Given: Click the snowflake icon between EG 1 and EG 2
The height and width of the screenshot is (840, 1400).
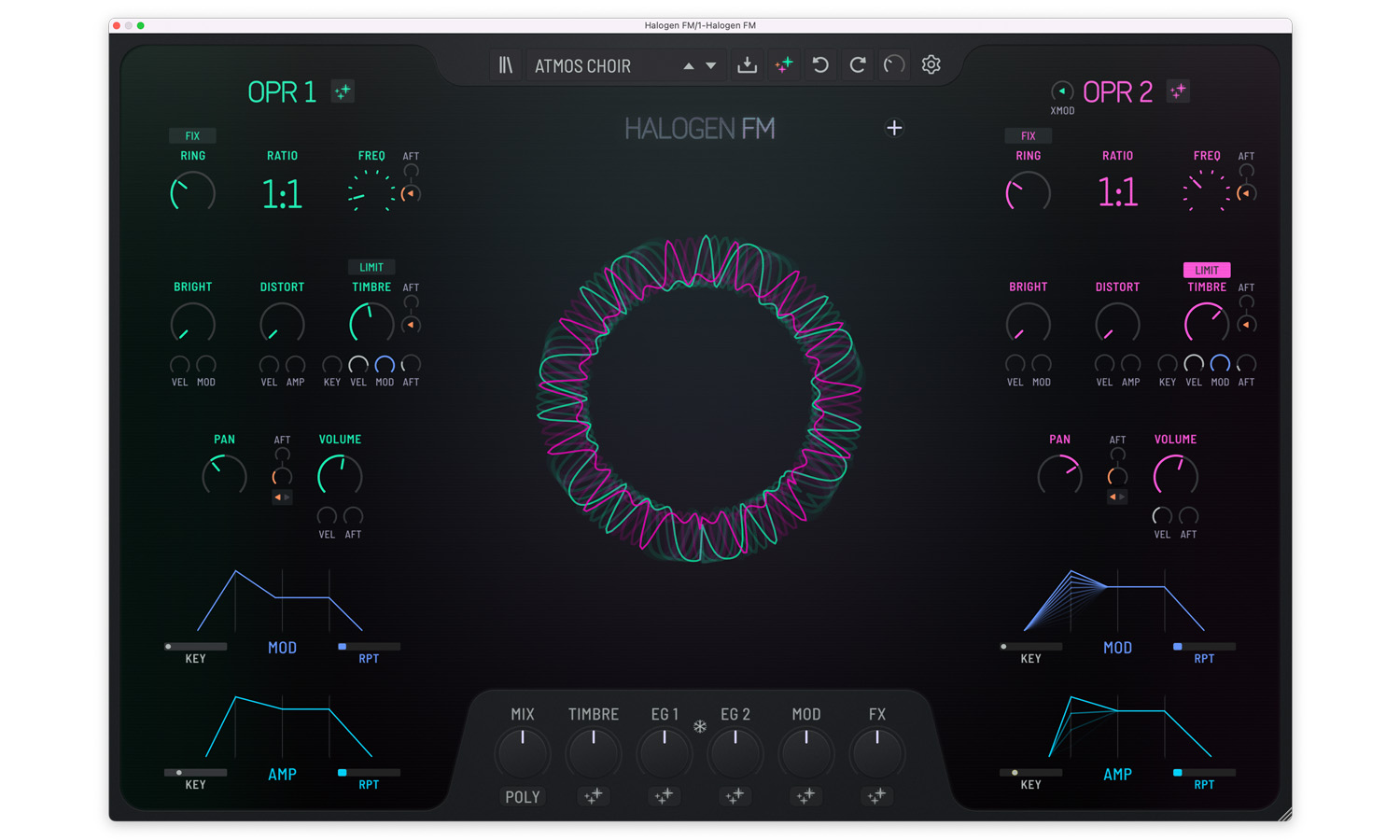Looking at the screenshot, I should click(x=700, y=726).
